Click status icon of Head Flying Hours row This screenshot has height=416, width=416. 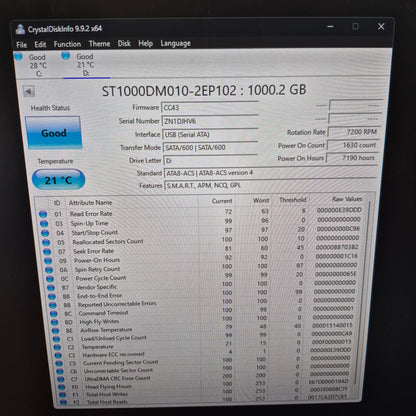(61, 387)
